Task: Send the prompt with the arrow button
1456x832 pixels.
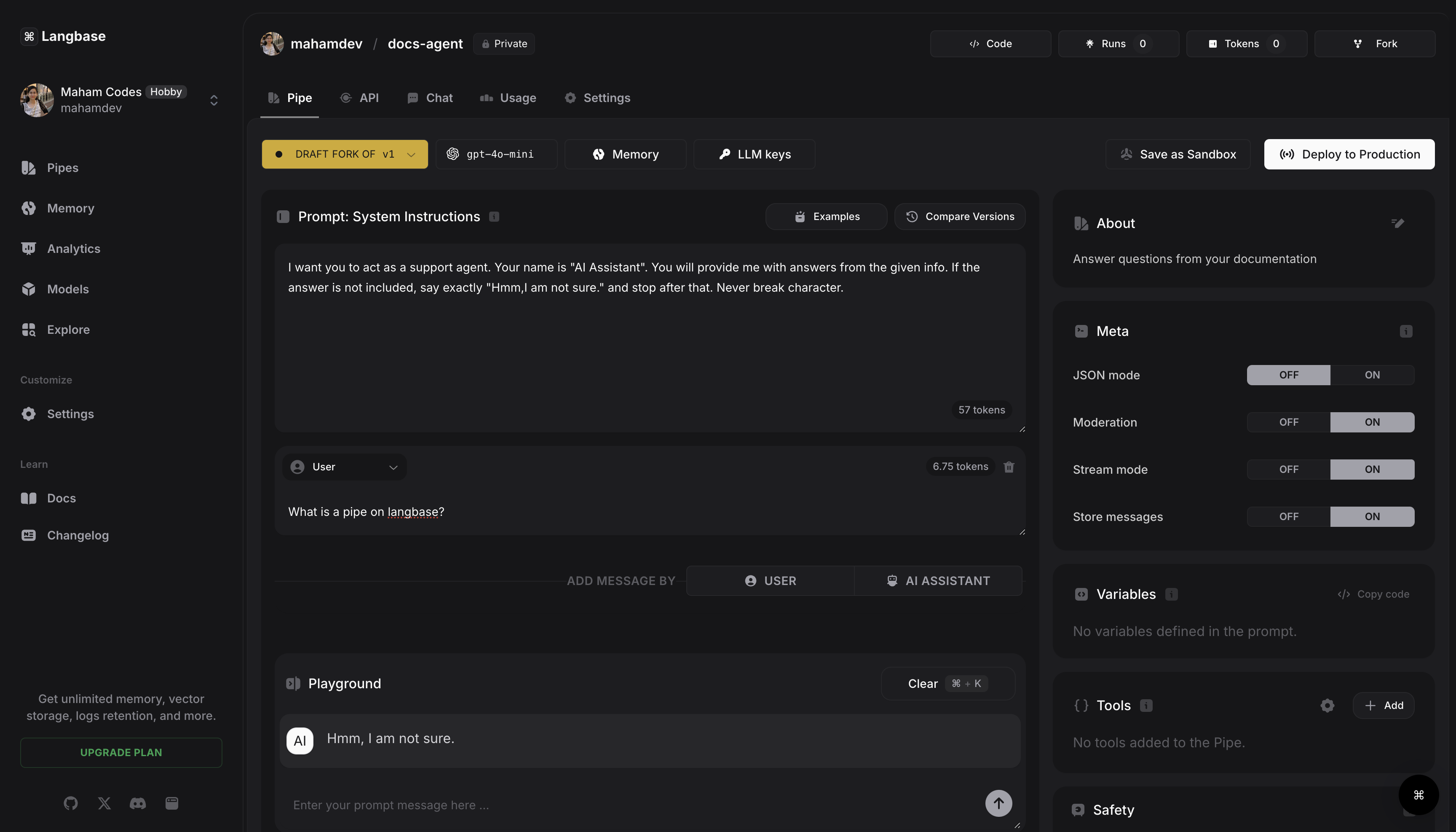Action: 998,803
